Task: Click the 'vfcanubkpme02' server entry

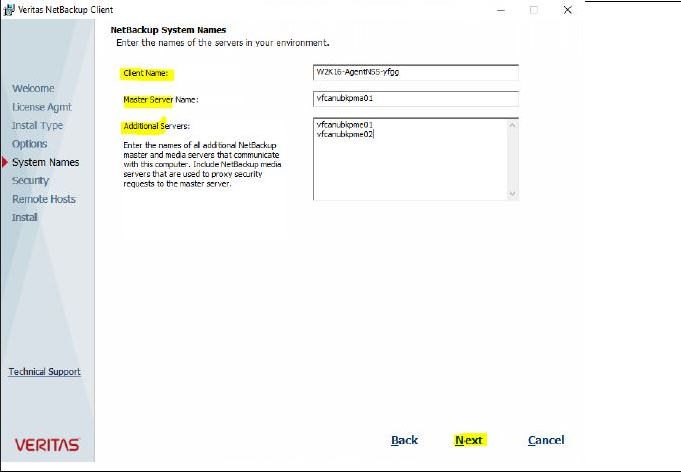Action: pos(345,134)
